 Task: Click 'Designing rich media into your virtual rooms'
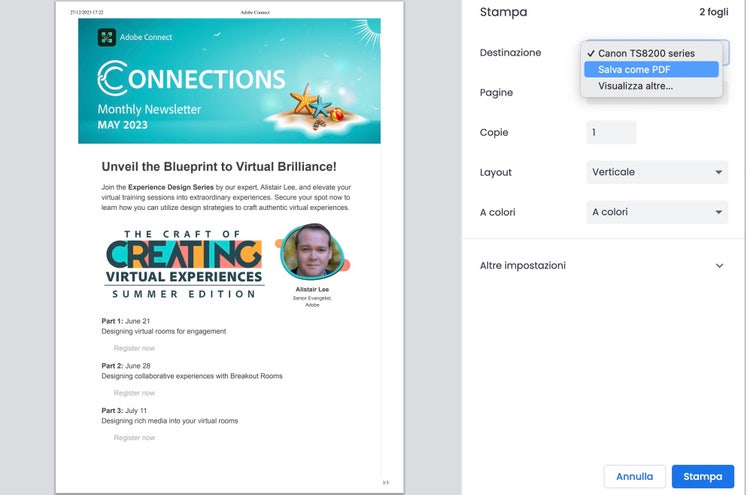pos(169,421)
